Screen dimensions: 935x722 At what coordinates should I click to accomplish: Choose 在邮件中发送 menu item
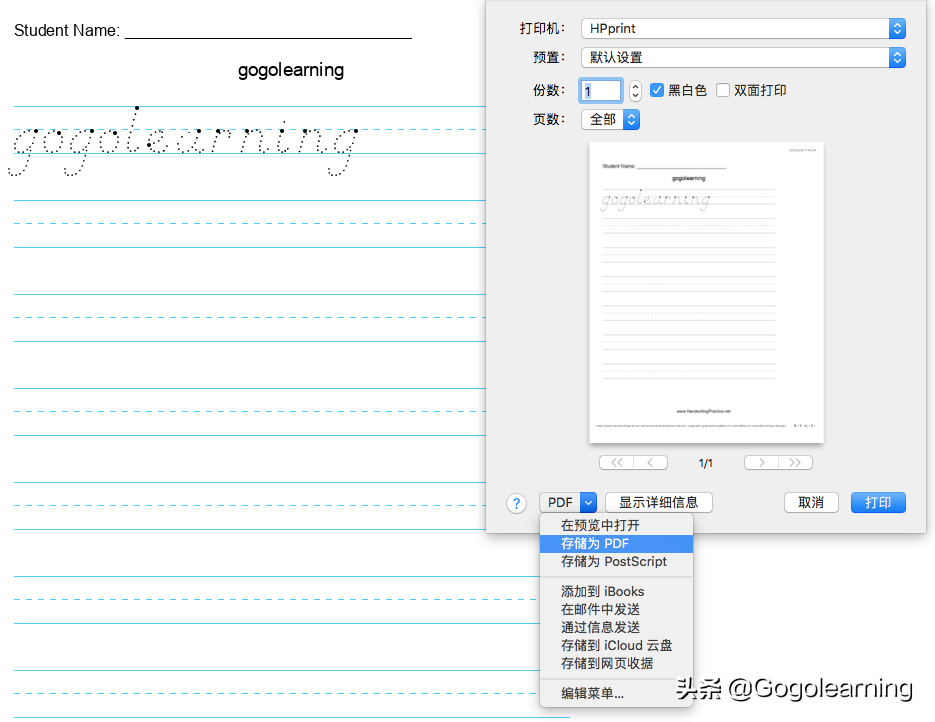point(617,609)
